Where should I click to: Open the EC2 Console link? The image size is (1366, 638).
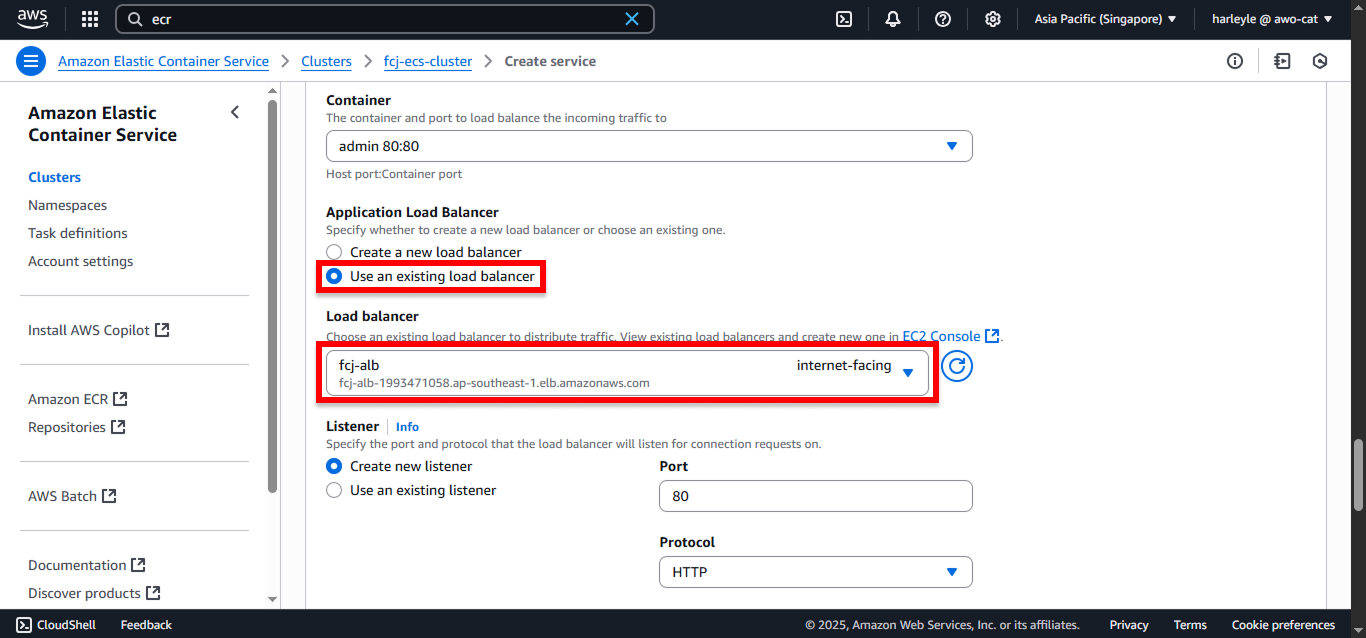click(941, 336)
